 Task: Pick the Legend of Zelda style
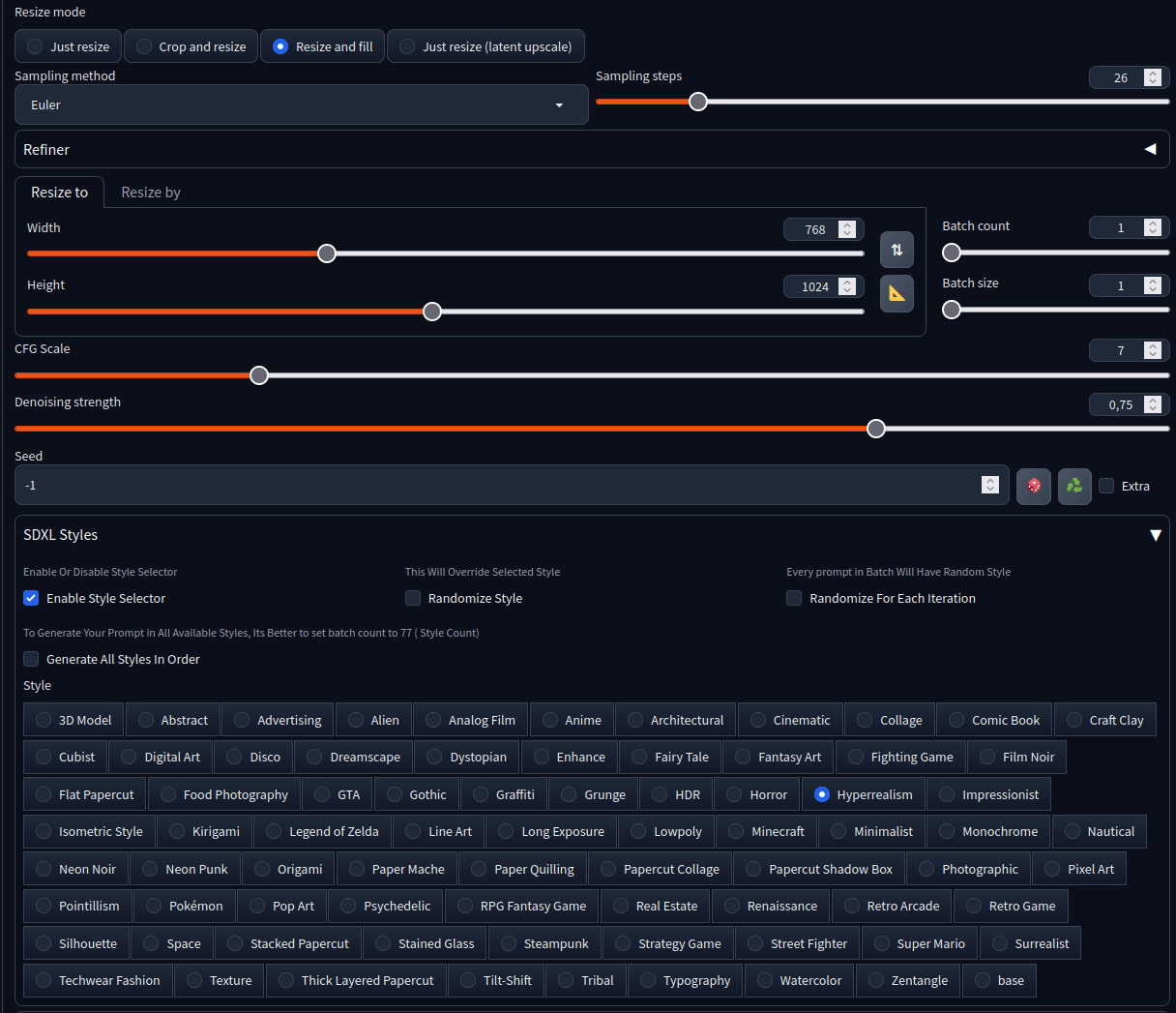coord(322,831)
